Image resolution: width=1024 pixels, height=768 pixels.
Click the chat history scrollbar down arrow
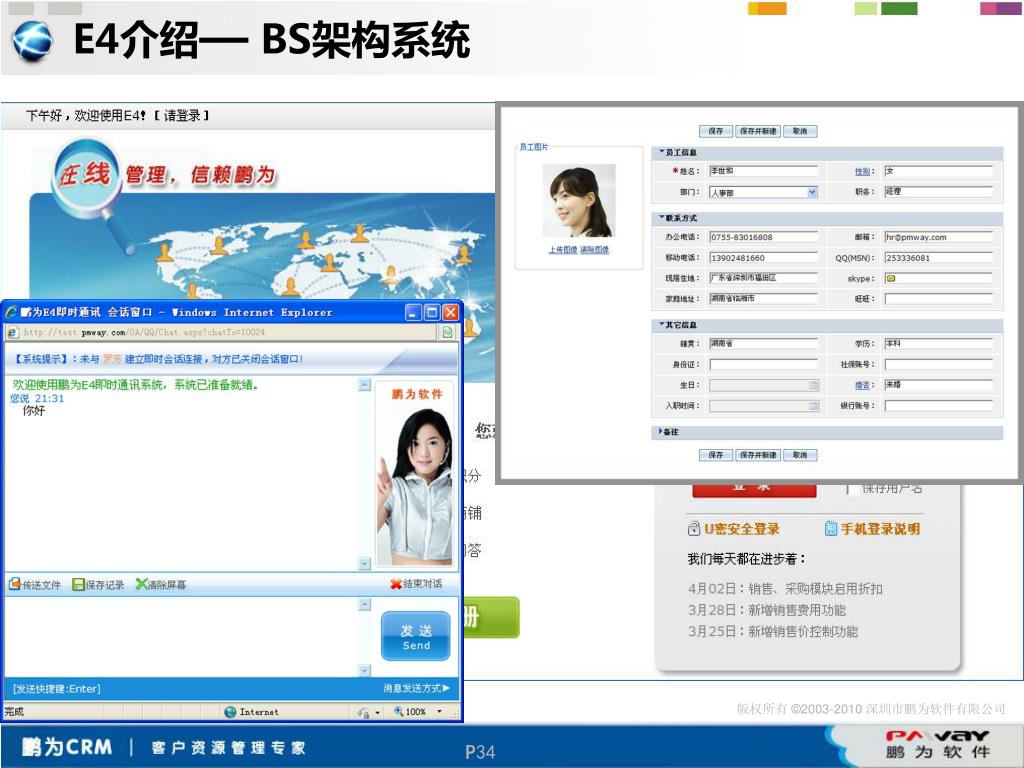click(365, 564)
